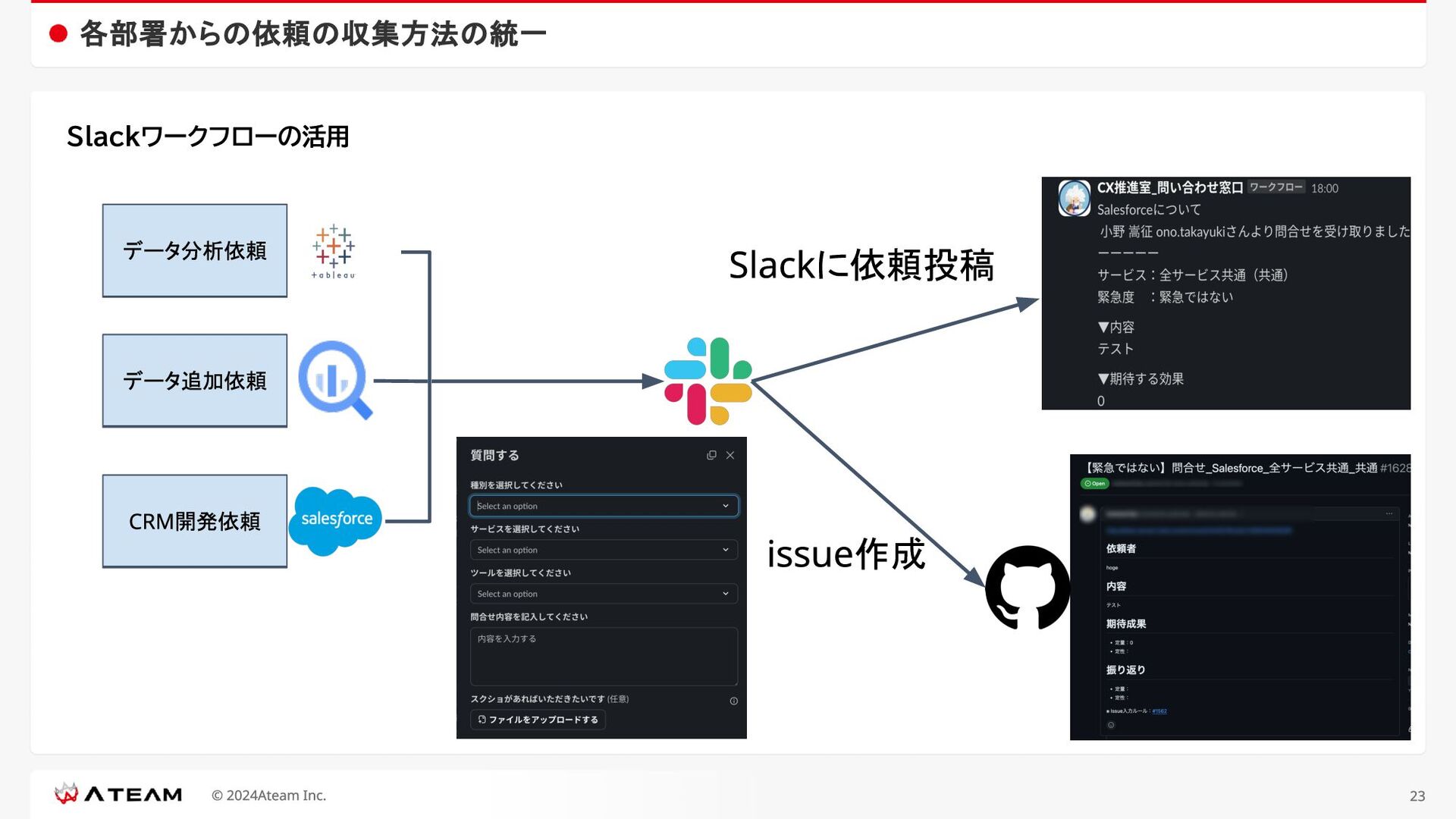
Task: Select the データ追加依頼 box
Action: (x=195, y=381)
